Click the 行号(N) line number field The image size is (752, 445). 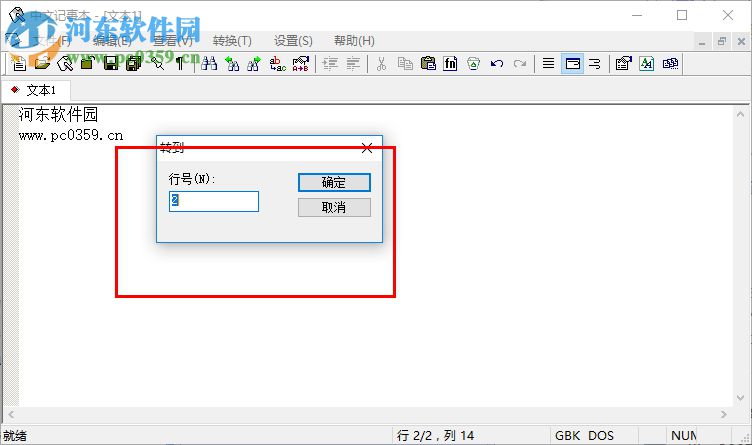pos(214,201)
